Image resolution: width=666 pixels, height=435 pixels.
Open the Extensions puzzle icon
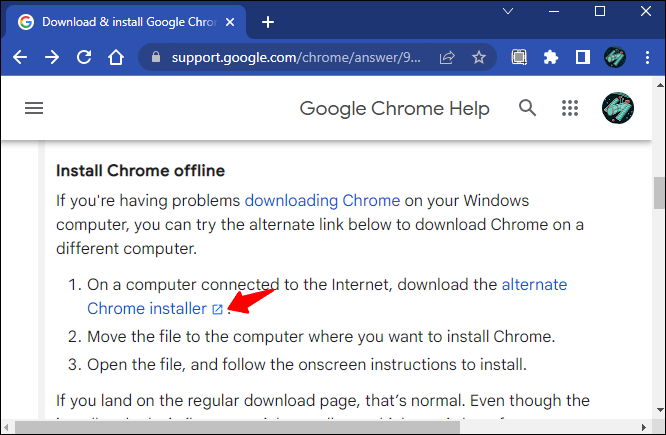pos(550,57)
